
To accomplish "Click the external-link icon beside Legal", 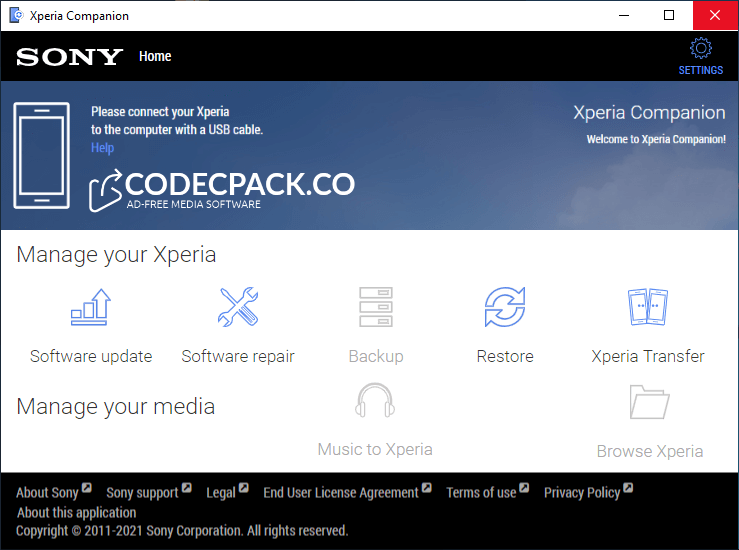I will [x=243, y=487].
